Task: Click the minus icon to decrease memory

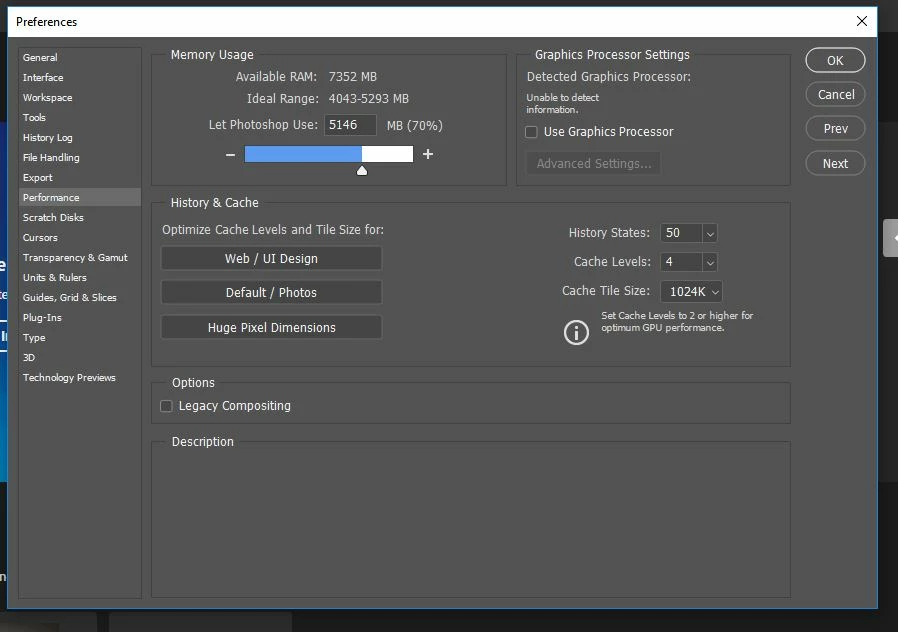Action: (230, 155)
